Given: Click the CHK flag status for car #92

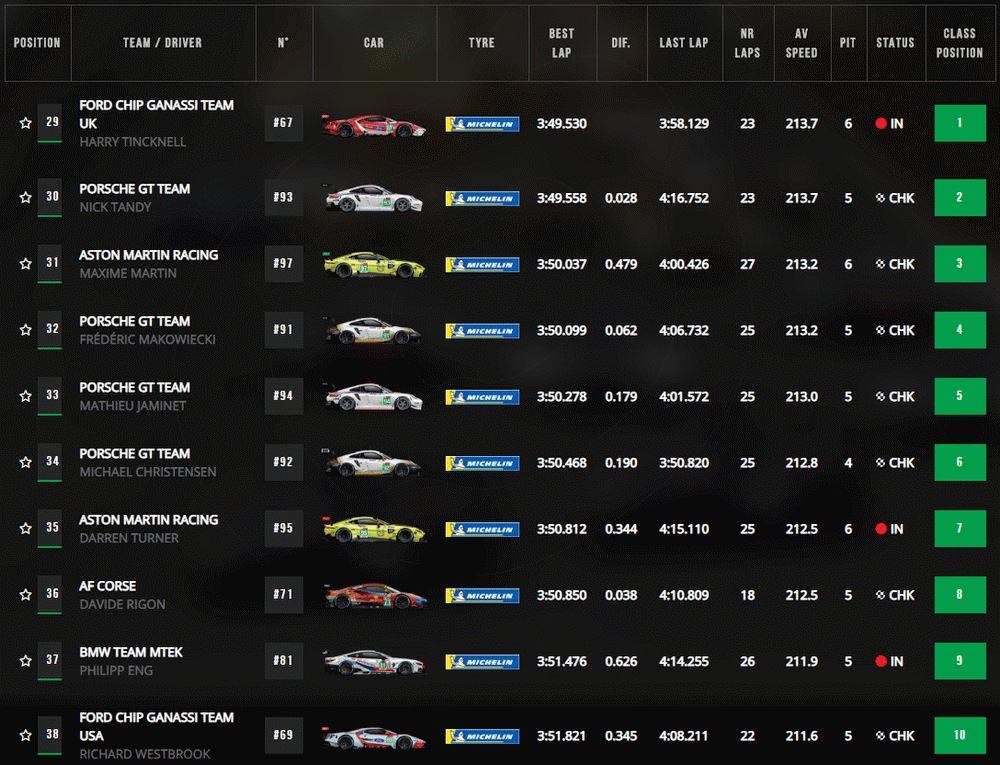Looking at the screenshot, I should [894, 463].
